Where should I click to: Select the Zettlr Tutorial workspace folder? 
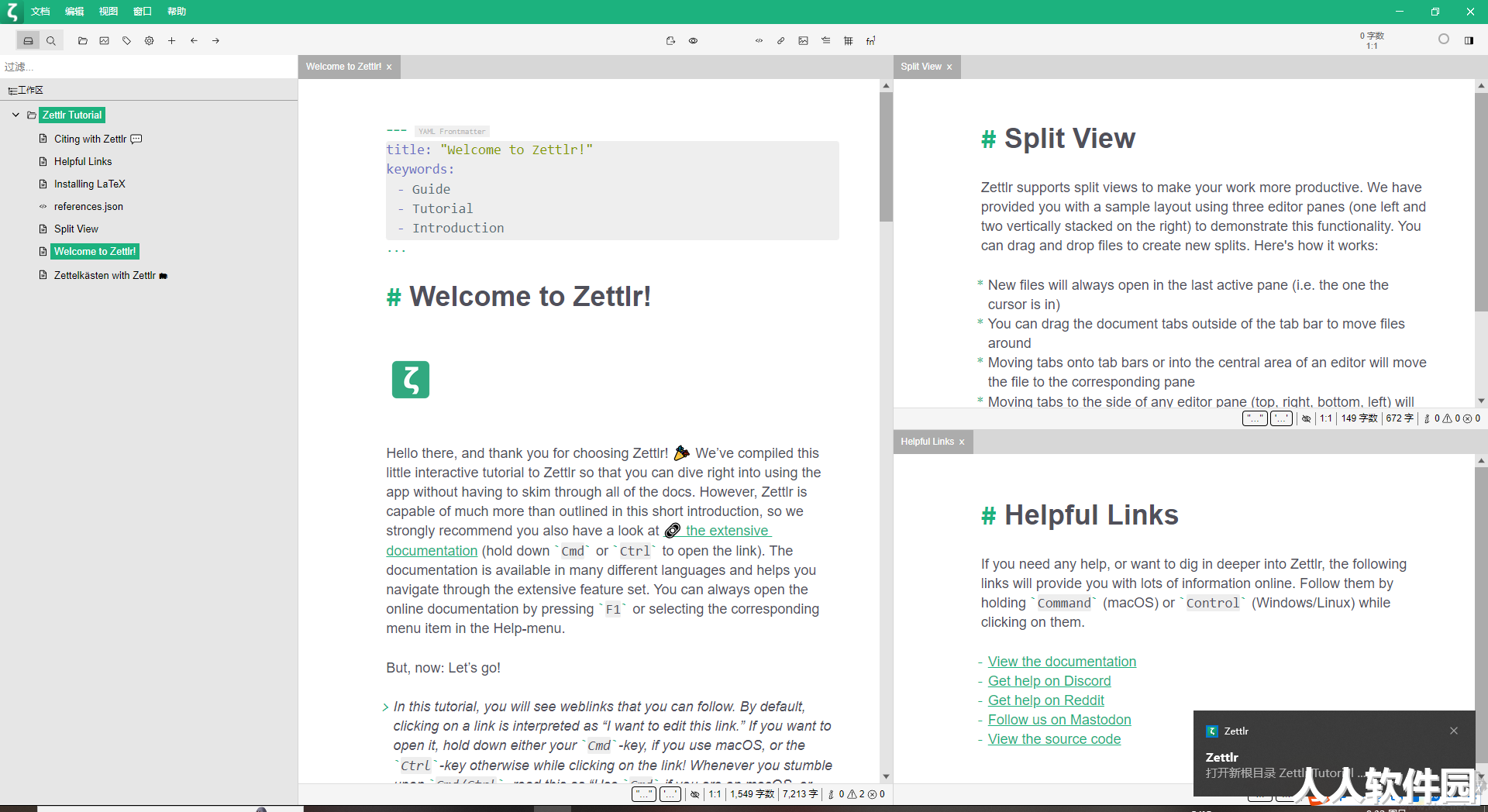(72, 115)
